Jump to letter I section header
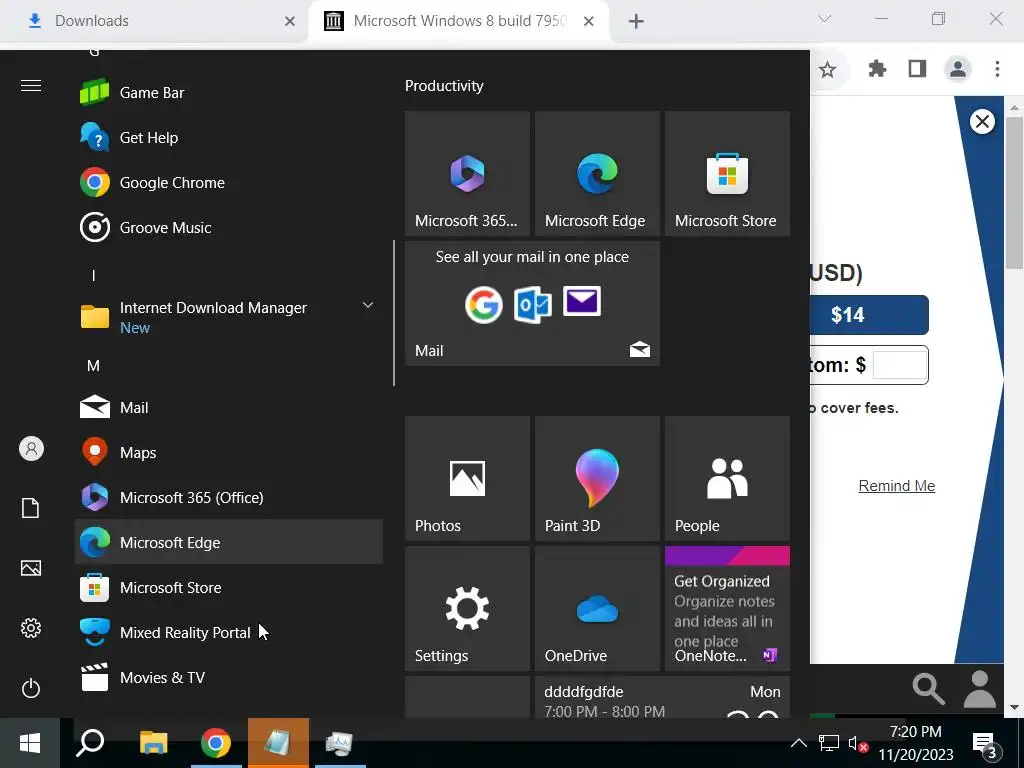1024x768 pixels. coord(93,276)
